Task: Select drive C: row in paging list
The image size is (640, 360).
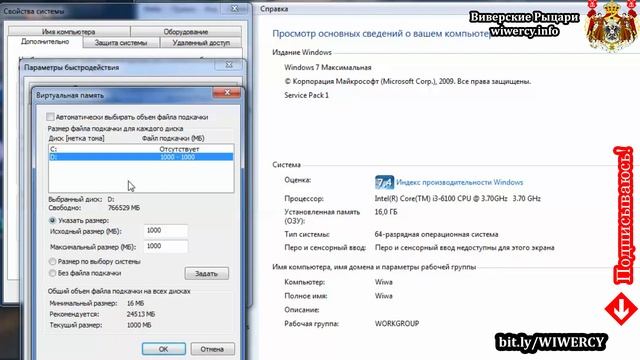Action: pyautogui.click(x=141, y=149)
